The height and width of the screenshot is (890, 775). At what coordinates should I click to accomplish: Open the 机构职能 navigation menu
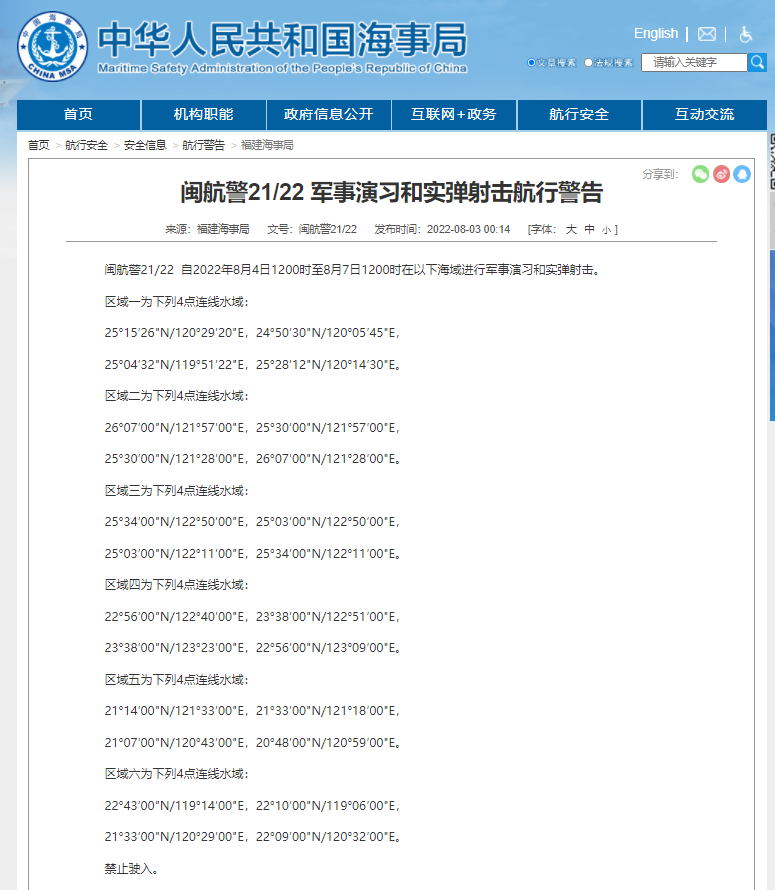[x=204, y=114]
